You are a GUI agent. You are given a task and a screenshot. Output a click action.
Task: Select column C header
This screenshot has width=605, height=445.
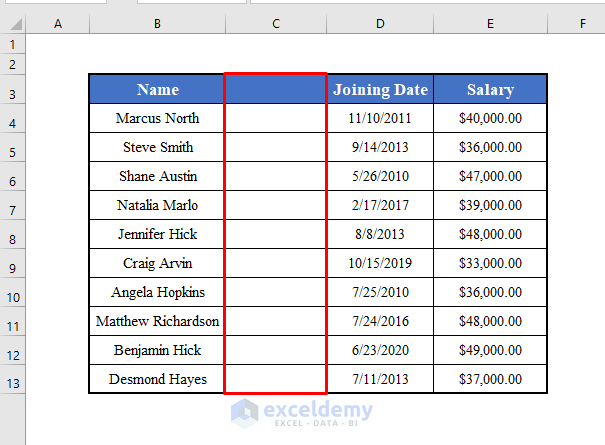pos(276,23)
